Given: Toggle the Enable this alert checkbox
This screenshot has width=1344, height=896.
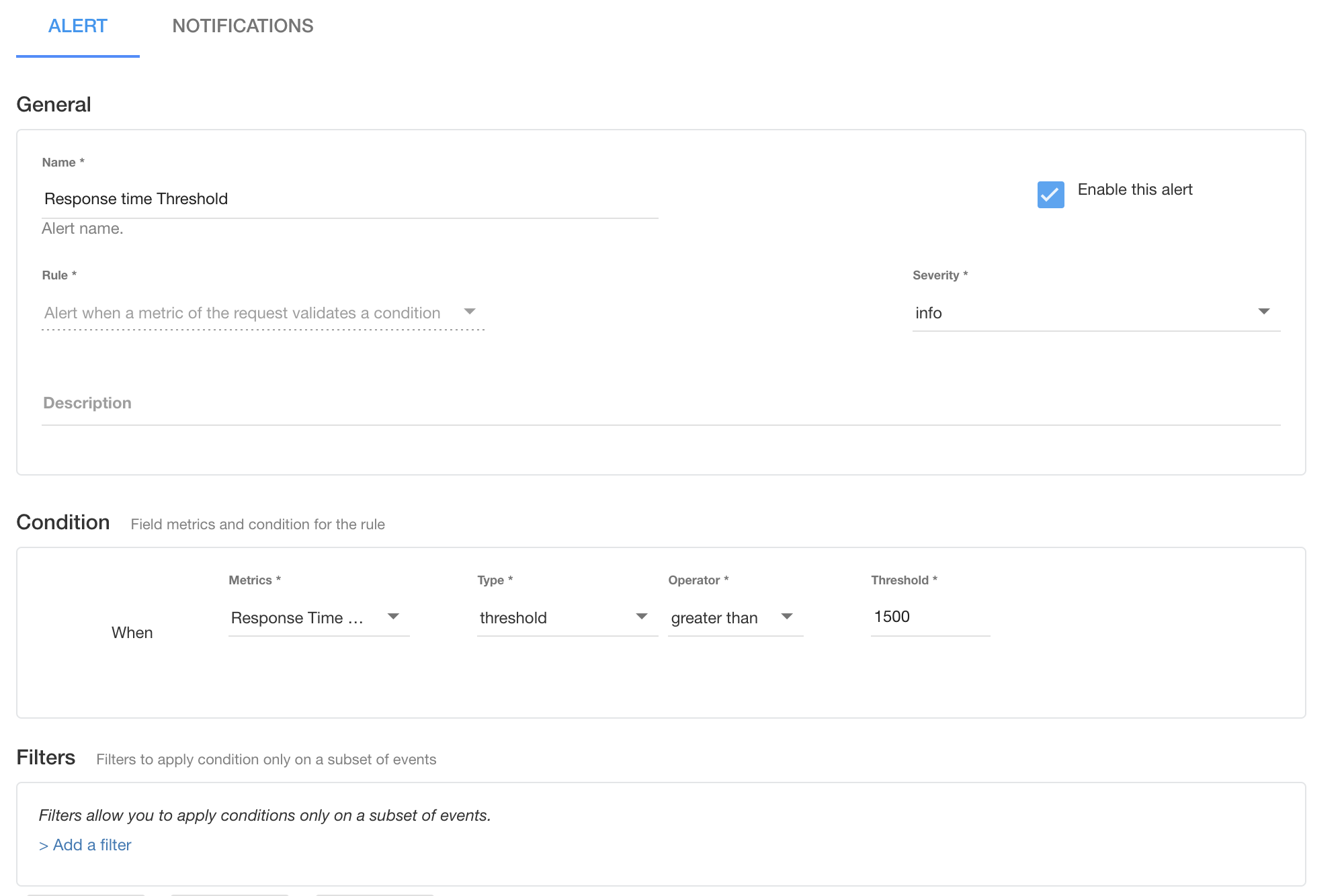Looking at the screenshot, I should (x=1050, y=195).
